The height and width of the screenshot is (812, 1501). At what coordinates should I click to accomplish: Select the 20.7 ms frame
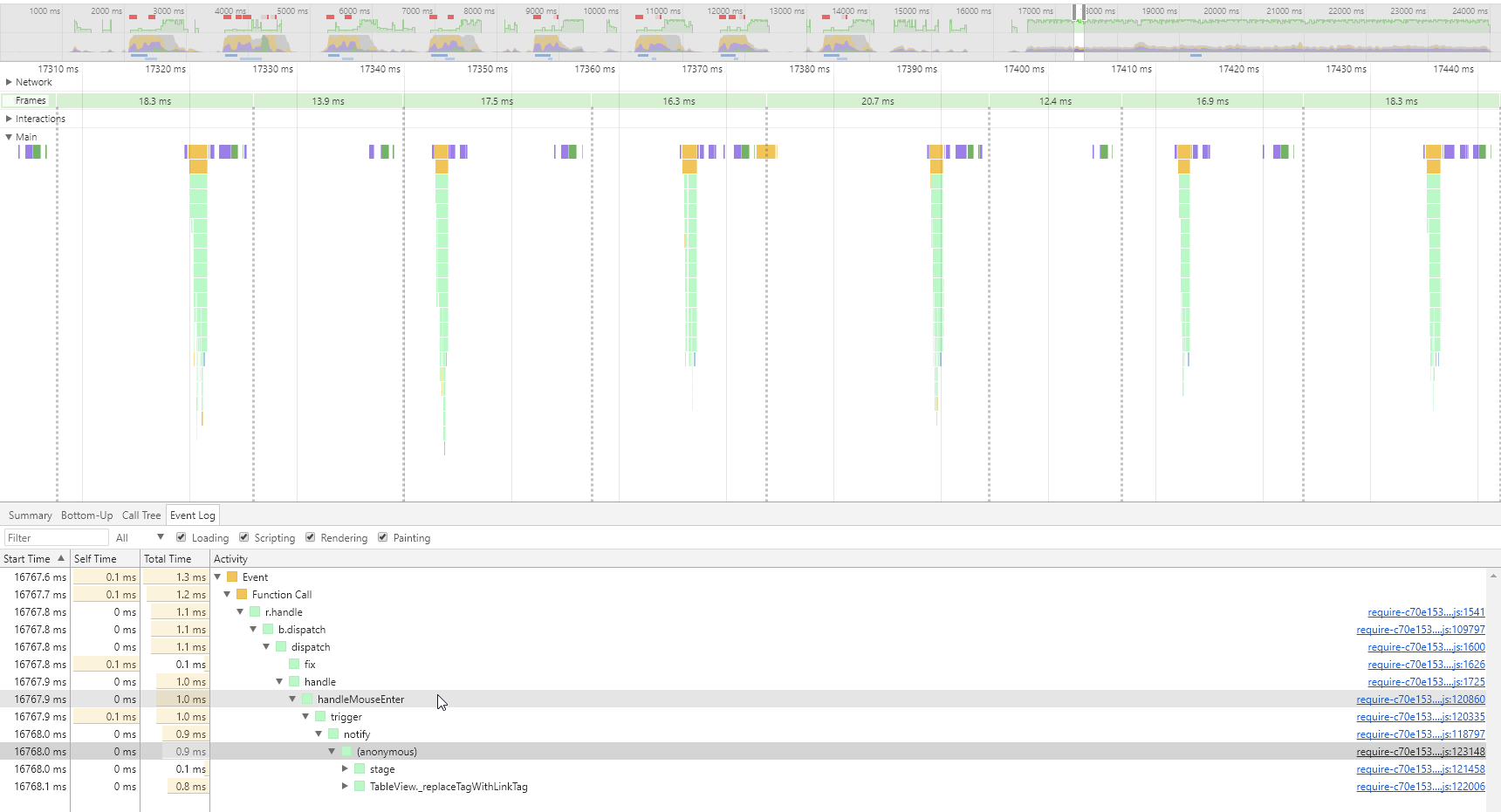pyautogui.click(x=878, y=101)
